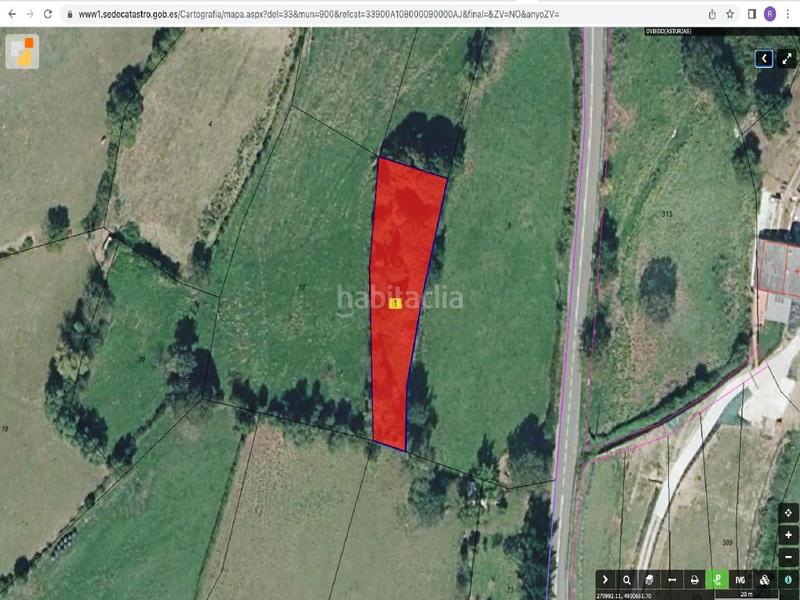This screenshot has width=800, height=600.
Task: Zoom in with the plus button
Action: tap(788, 535)
